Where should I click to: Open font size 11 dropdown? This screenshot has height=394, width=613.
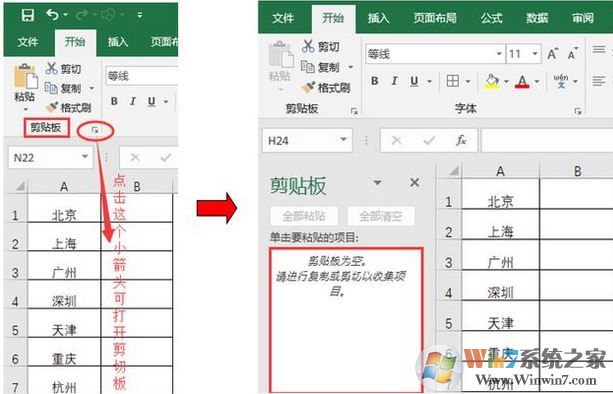[x=535, y=54]
